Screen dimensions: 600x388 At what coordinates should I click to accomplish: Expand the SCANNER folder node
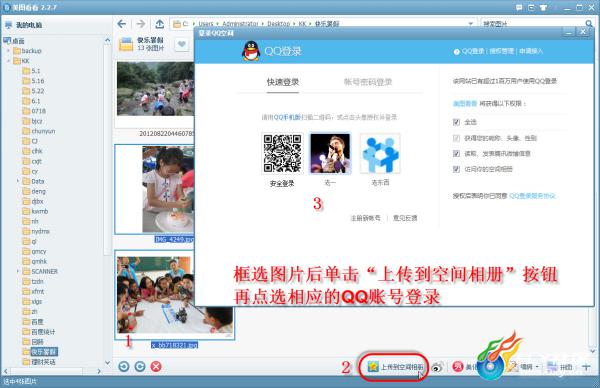[18, 271]
